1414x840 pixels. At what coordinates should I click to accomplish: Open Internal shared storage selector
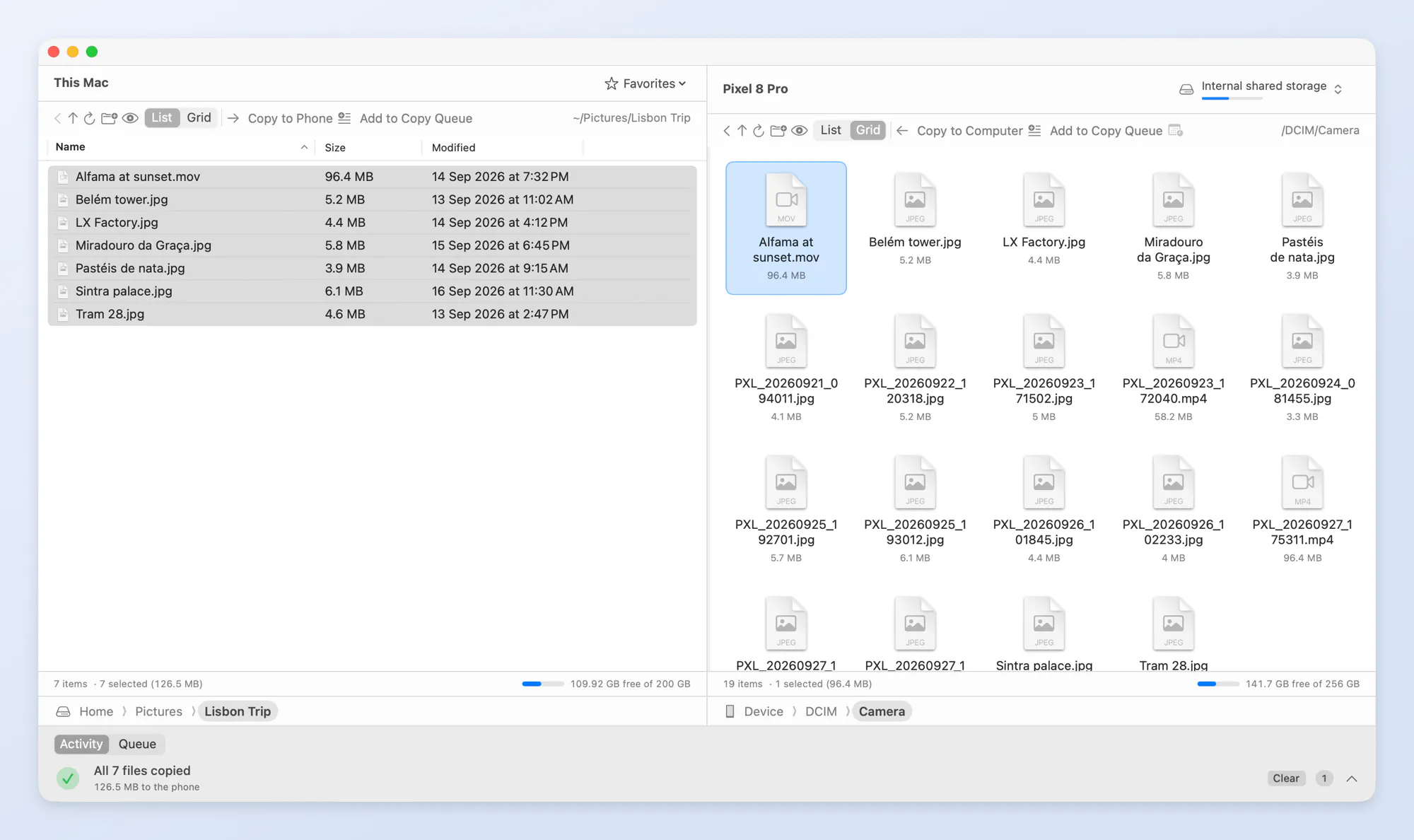(x=1261, y=88)
